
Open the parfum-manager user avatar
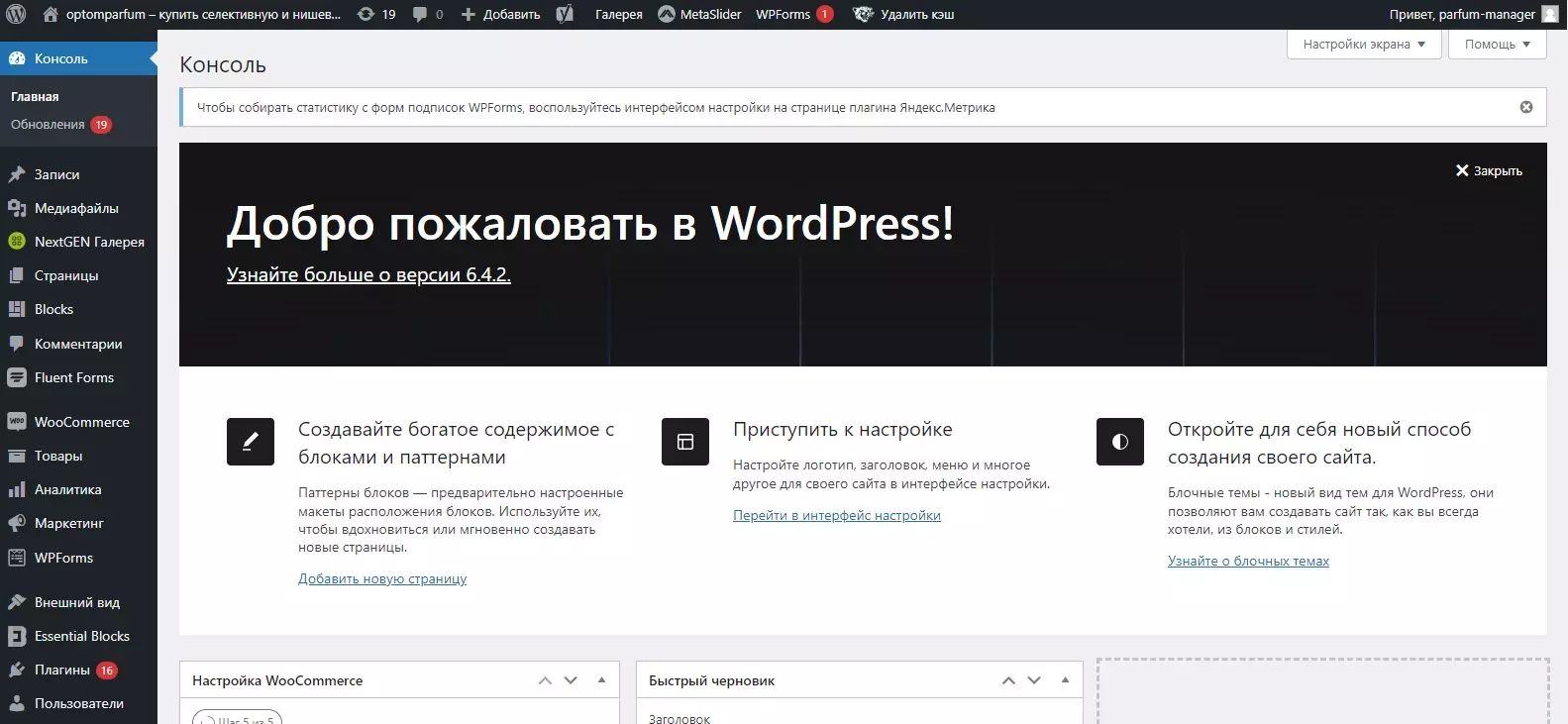point(1550,14)
